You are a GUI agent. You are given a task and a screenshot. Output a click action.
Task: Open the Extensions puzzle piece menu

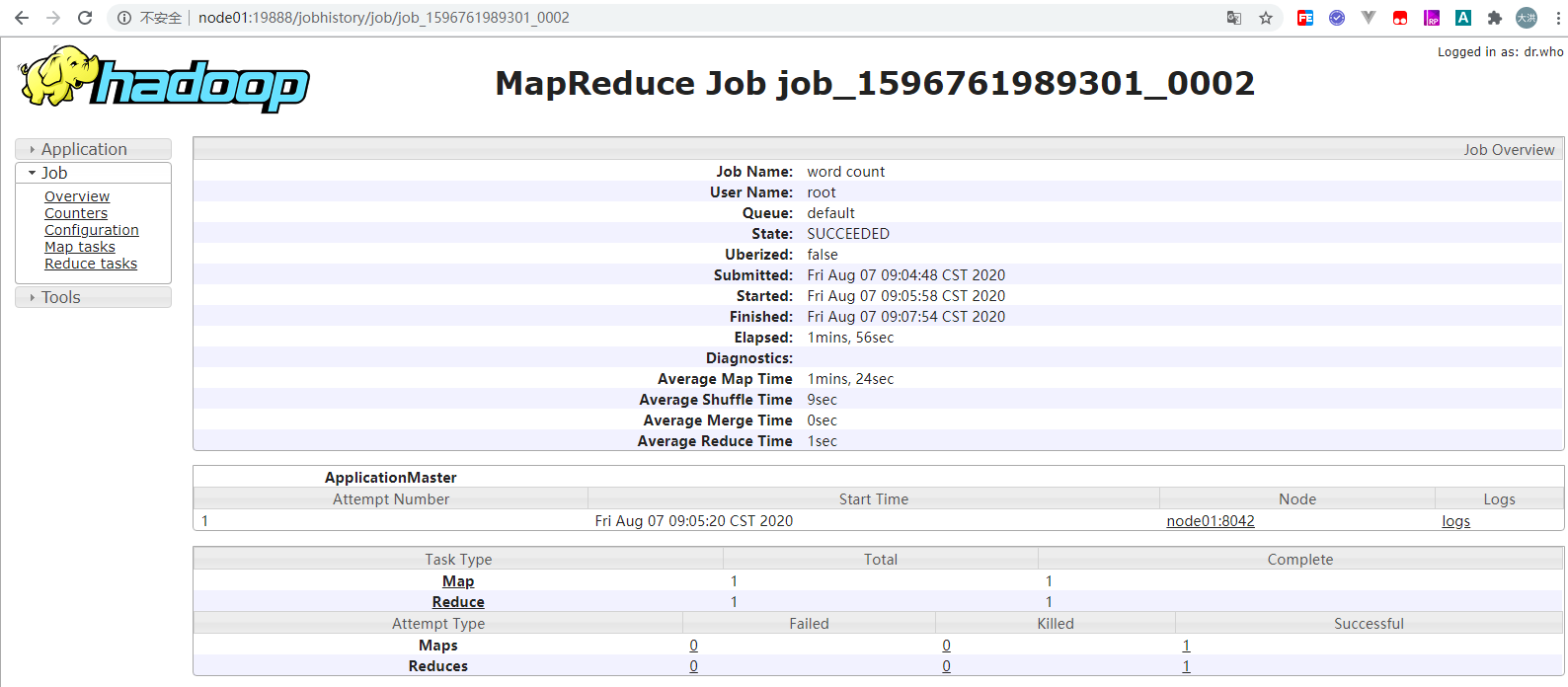(x=1495, y=18)
